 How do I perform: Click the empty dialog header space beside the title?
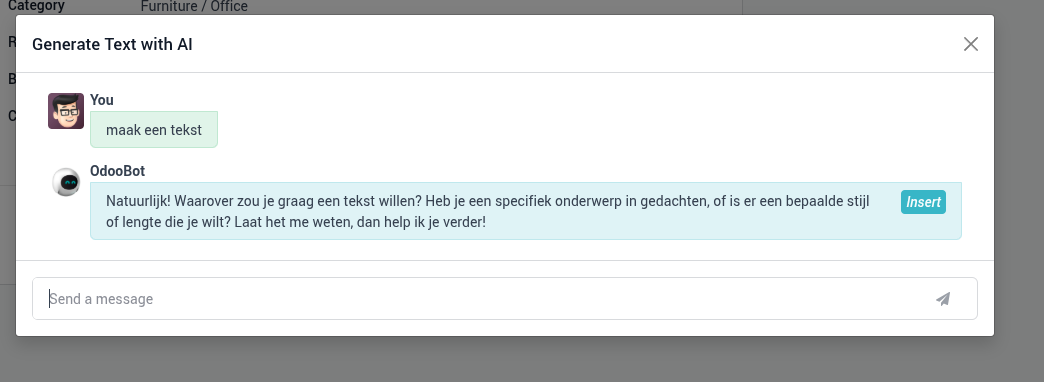573,44
